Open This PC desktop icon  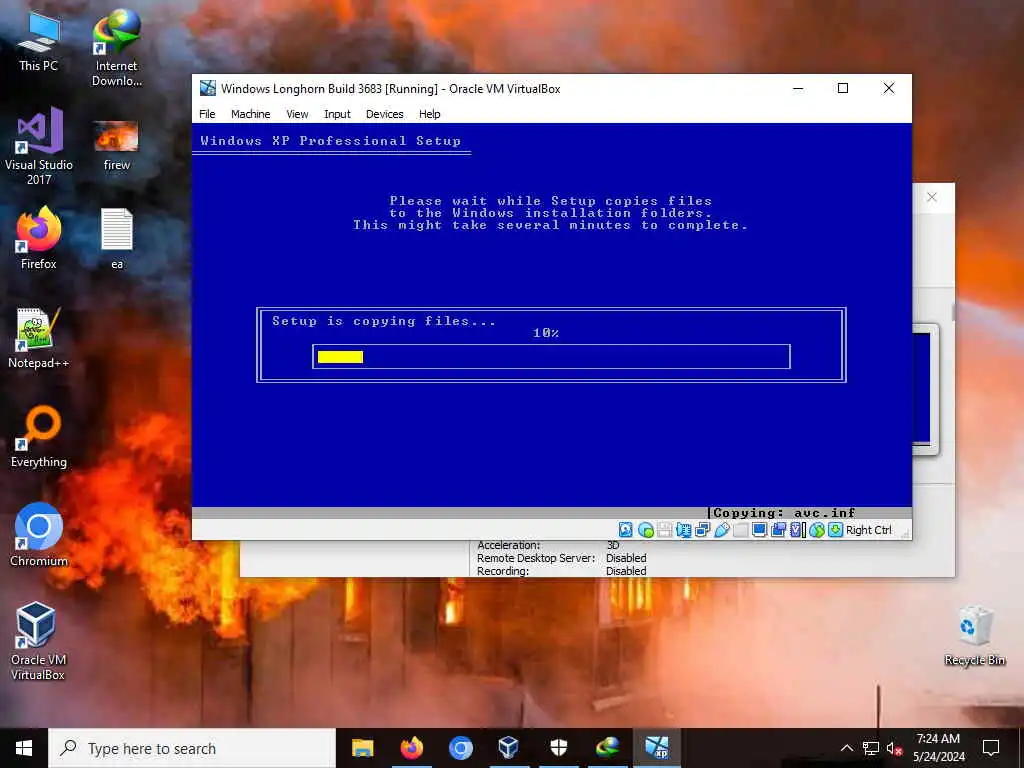38,42
